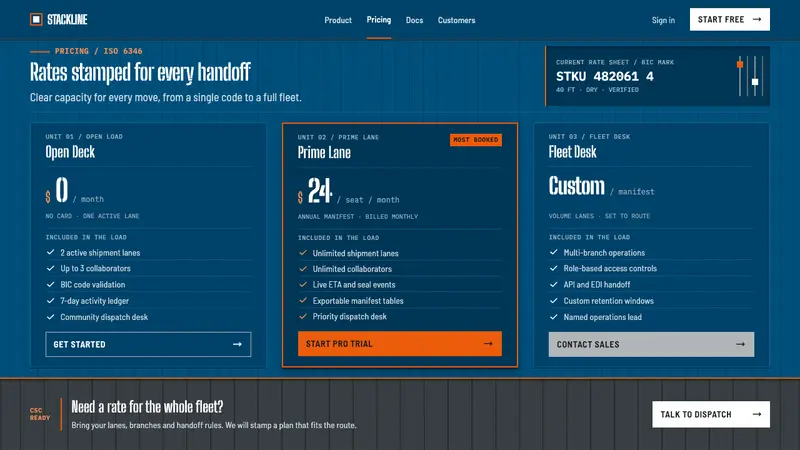Click 'UNIT 03 / FLEET DESK' label
Viewport: 800px width, 450px height.
(589, 137)
